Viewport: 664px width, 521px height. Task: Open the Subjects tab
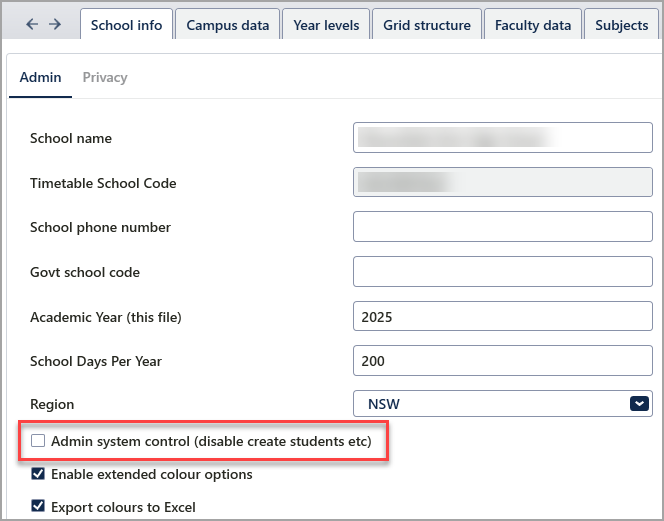click(x=621, y=25)
